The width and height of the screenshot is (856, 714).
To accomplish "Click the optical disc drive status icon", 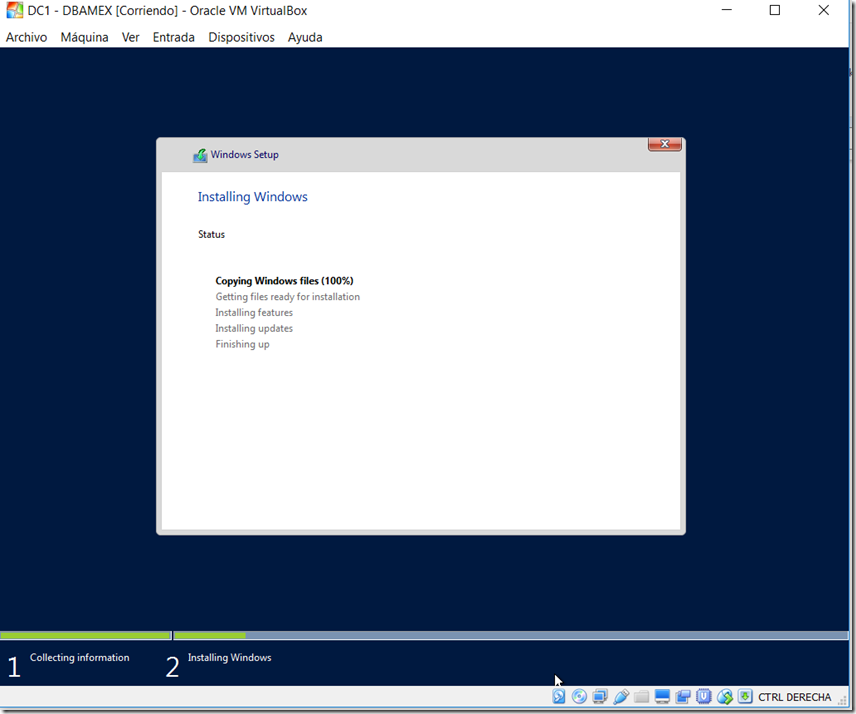I will coord(579,697).
